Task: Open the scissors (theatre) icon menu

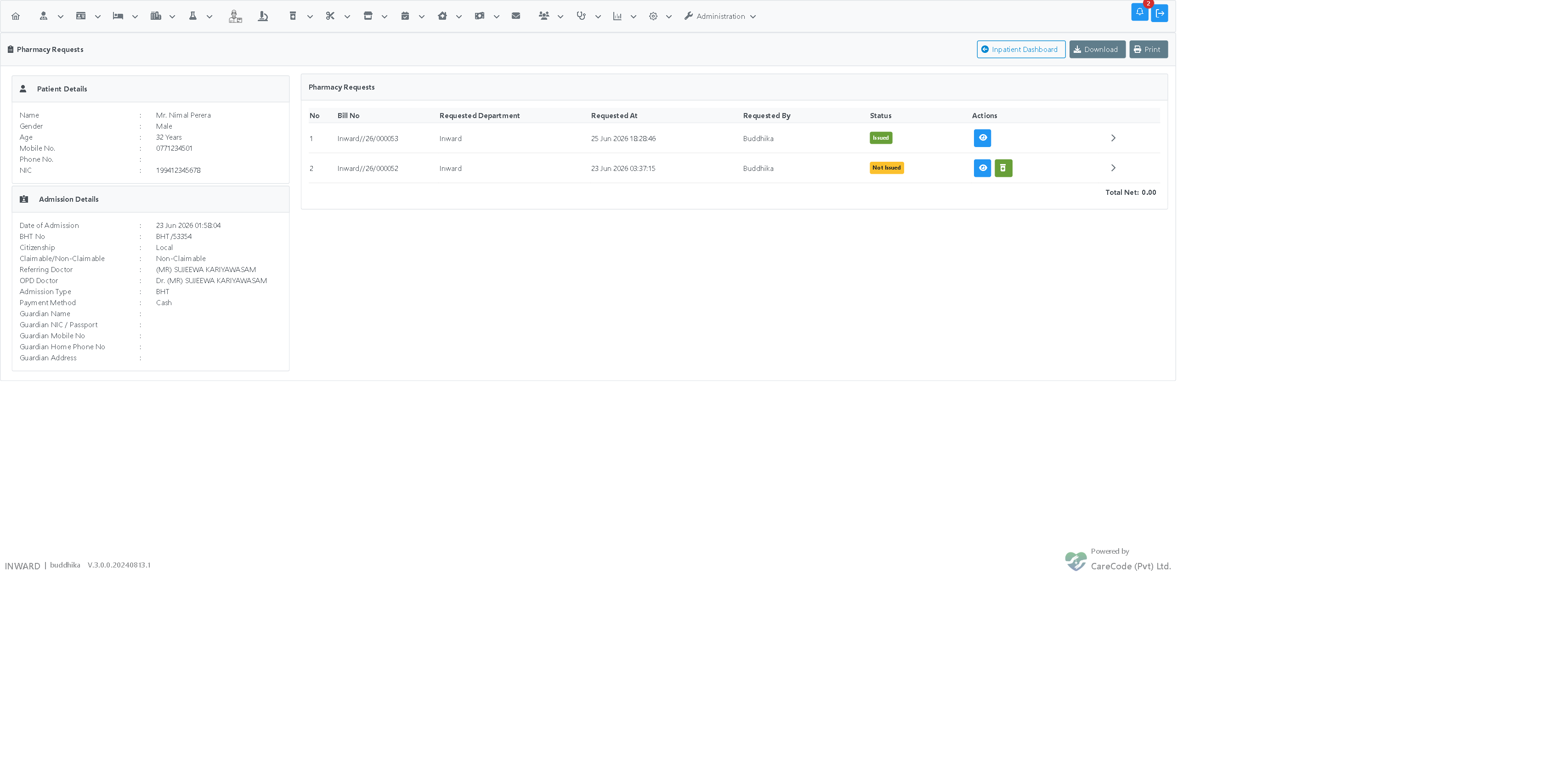Action: 330,17
